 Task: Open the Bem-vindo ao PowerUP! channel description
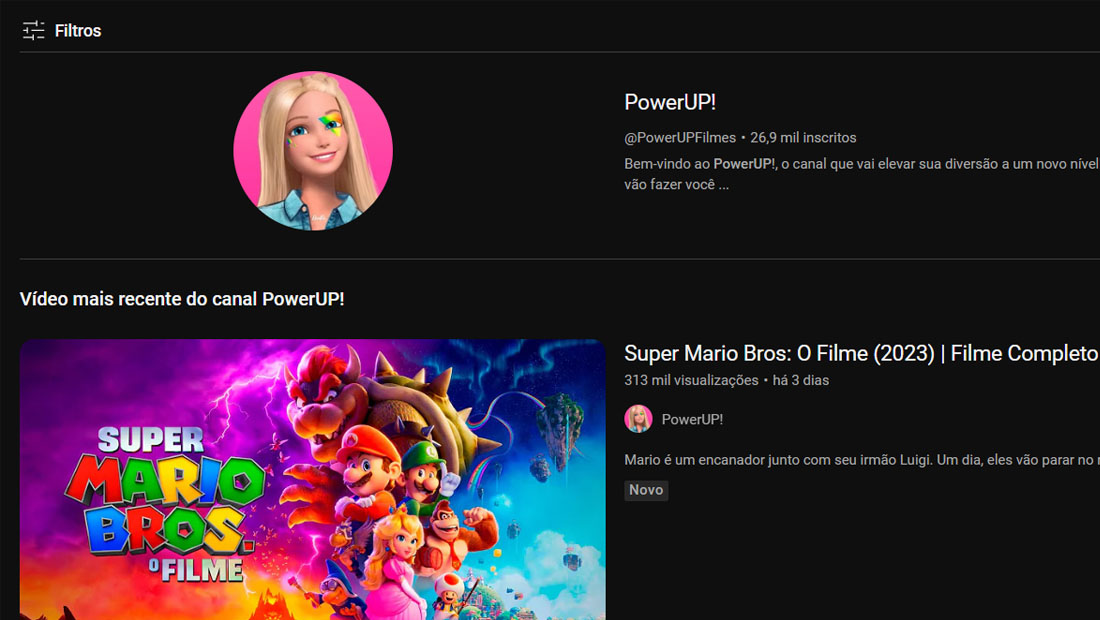[x=861, y=174]
